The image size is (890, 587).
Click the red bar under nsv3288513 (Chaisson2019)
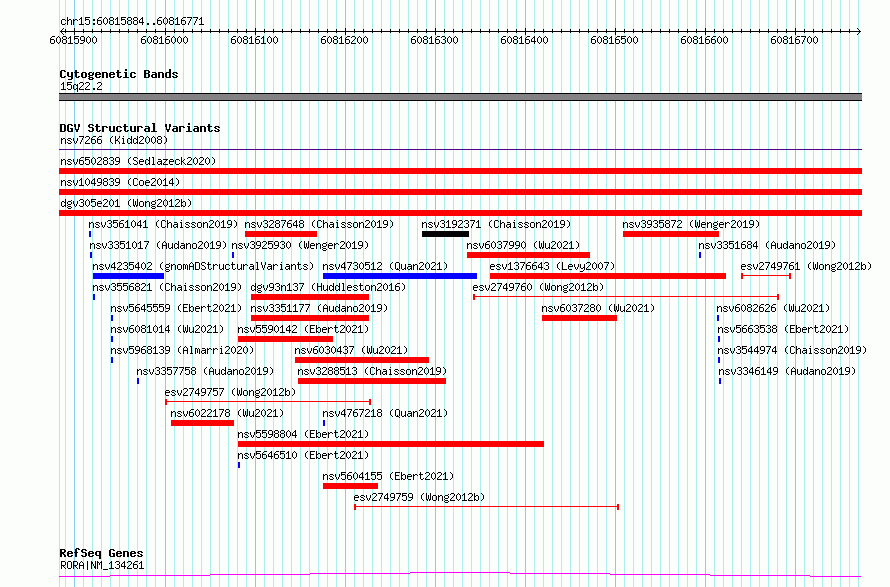point(372,381)
